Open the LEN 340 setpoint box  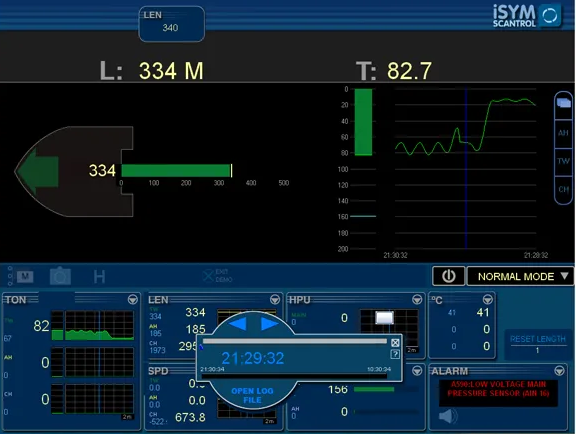pos(172,24)
